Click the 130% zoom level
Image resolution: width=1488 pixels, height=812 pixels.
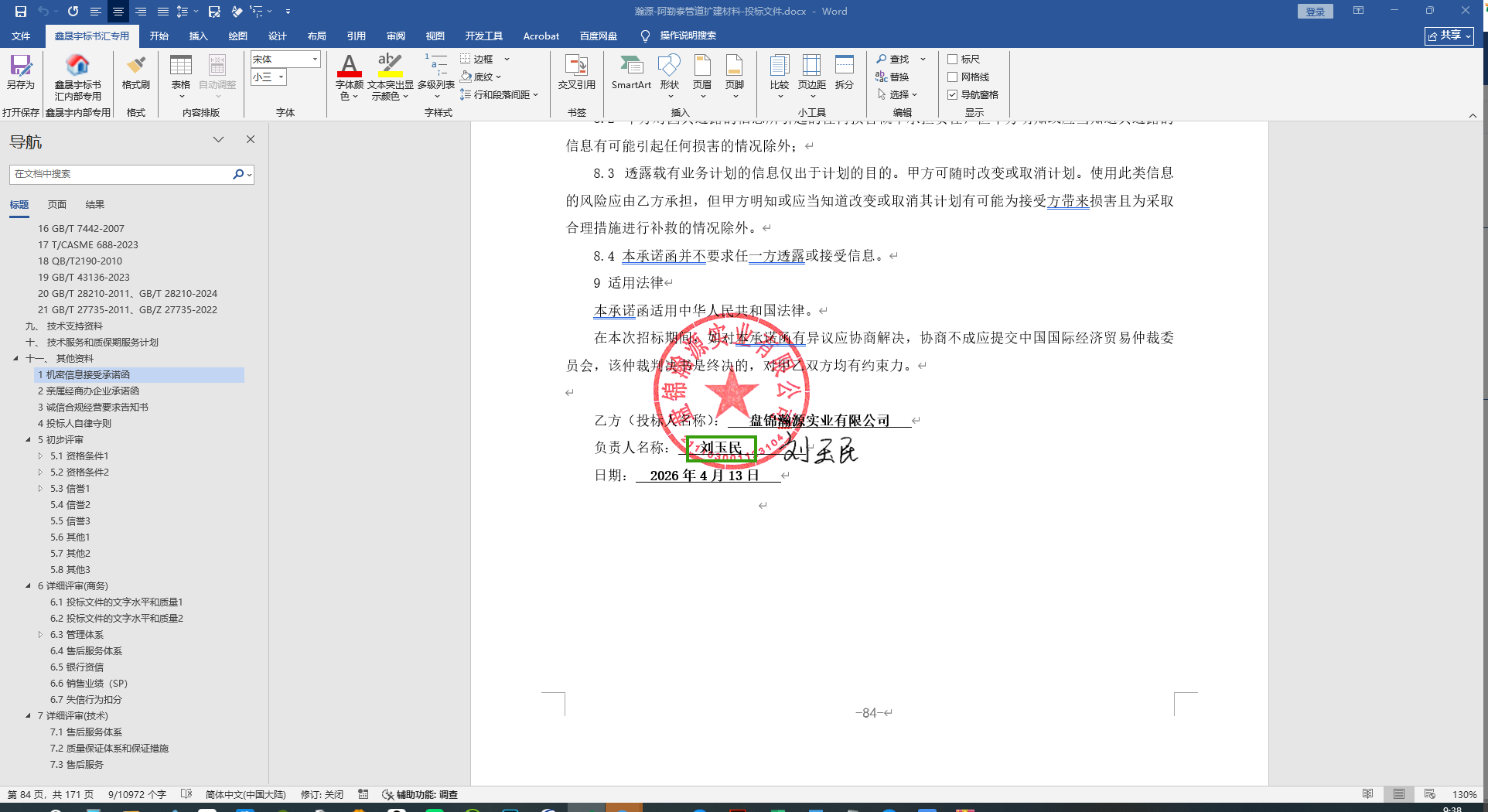(1464, 794)
